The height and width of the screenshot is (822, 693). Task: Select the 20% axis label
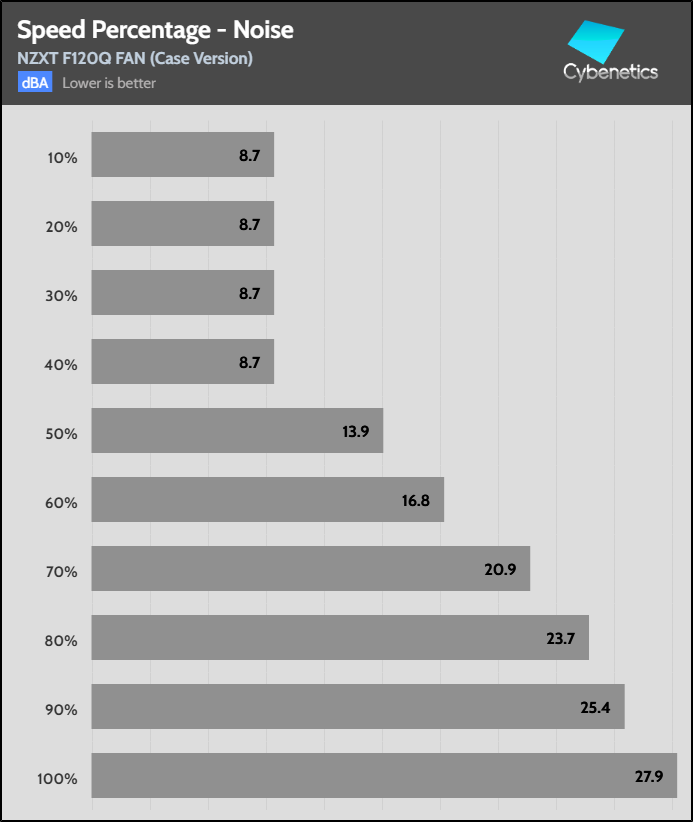[62, 227]
